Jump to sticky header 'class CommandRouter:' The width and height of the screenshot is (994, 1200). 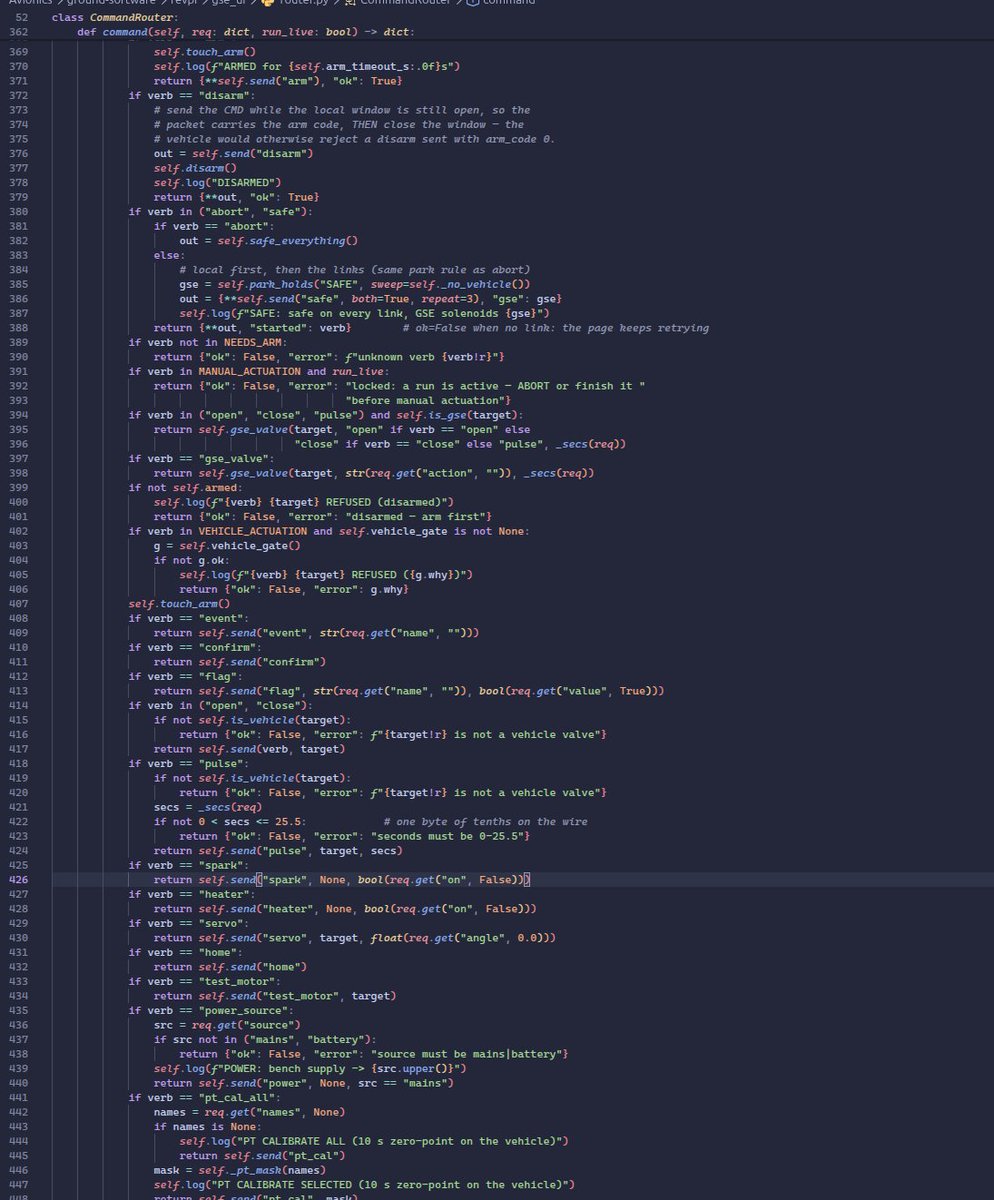click(115, 18)
